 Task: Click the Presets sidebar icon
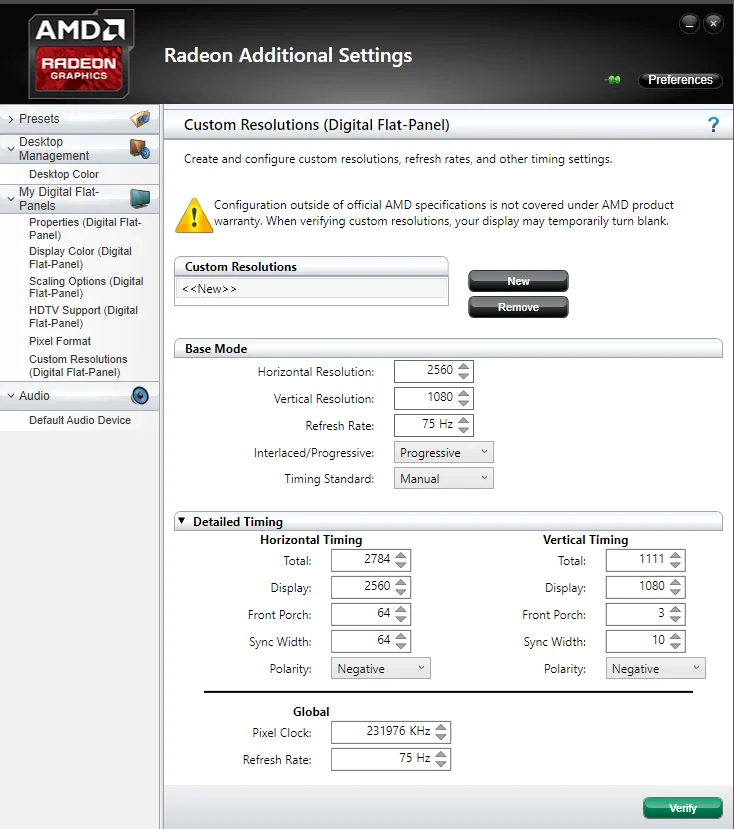pyautogui.click(x=140, y=119)
